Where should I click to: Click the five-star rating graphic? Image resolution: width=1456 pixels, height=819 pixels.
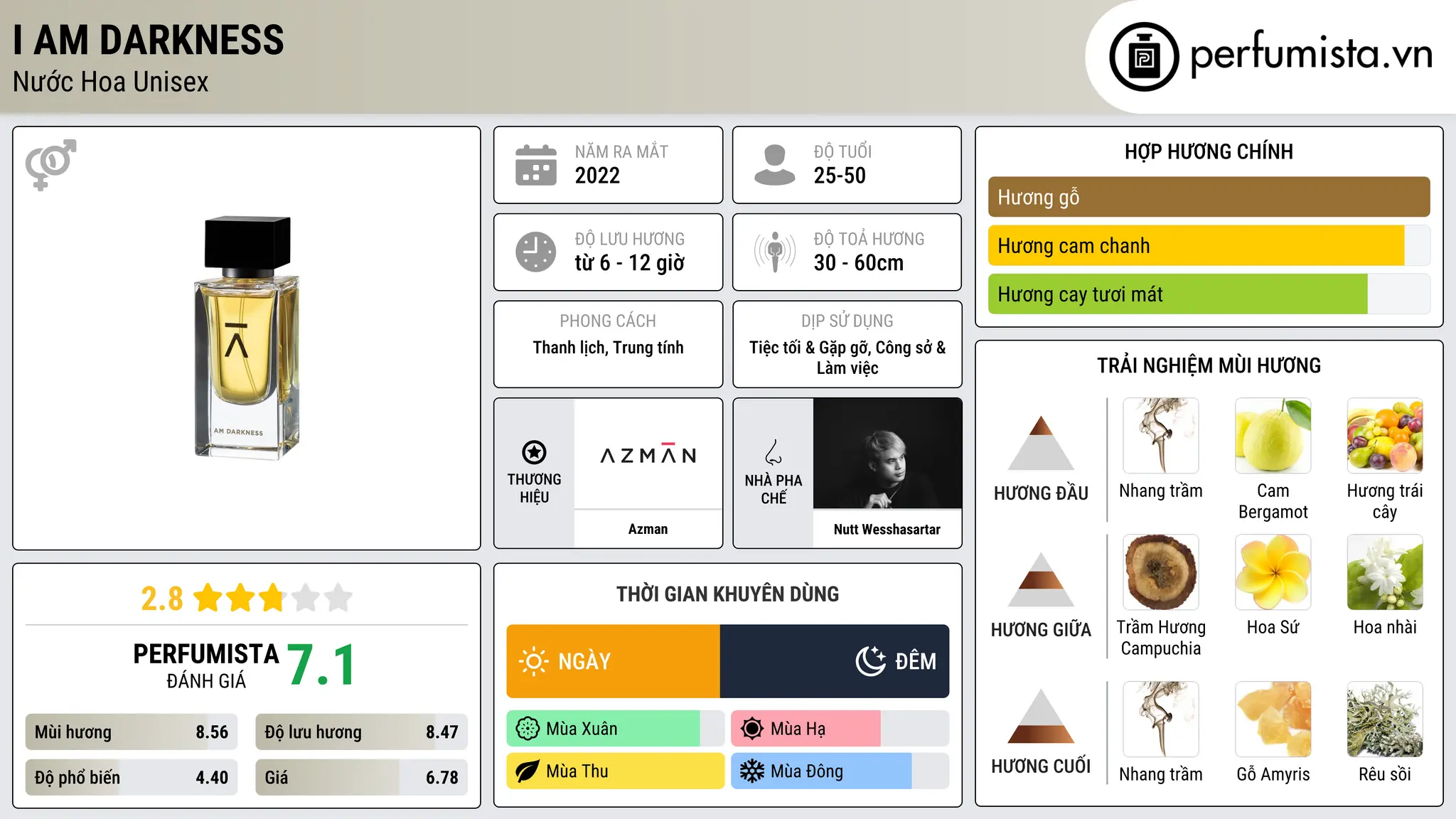point(272,598)
